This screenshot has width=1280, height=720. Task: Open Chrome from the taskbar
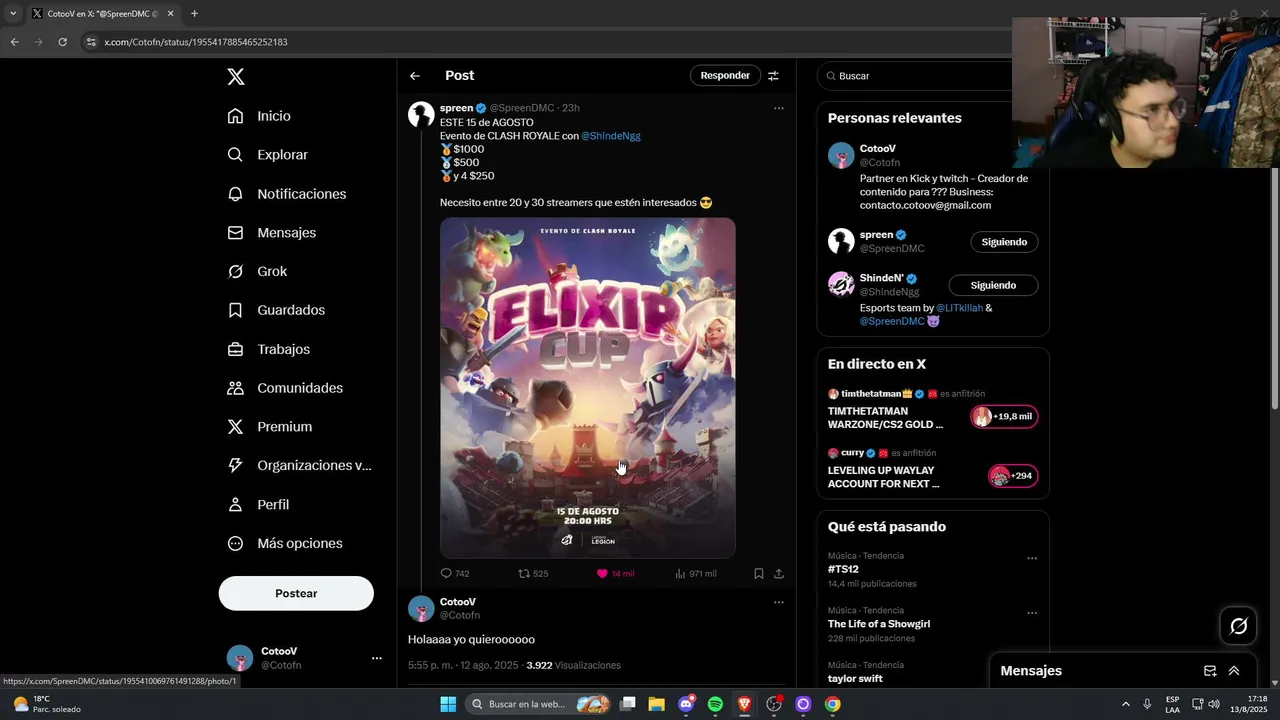[832, 704]
